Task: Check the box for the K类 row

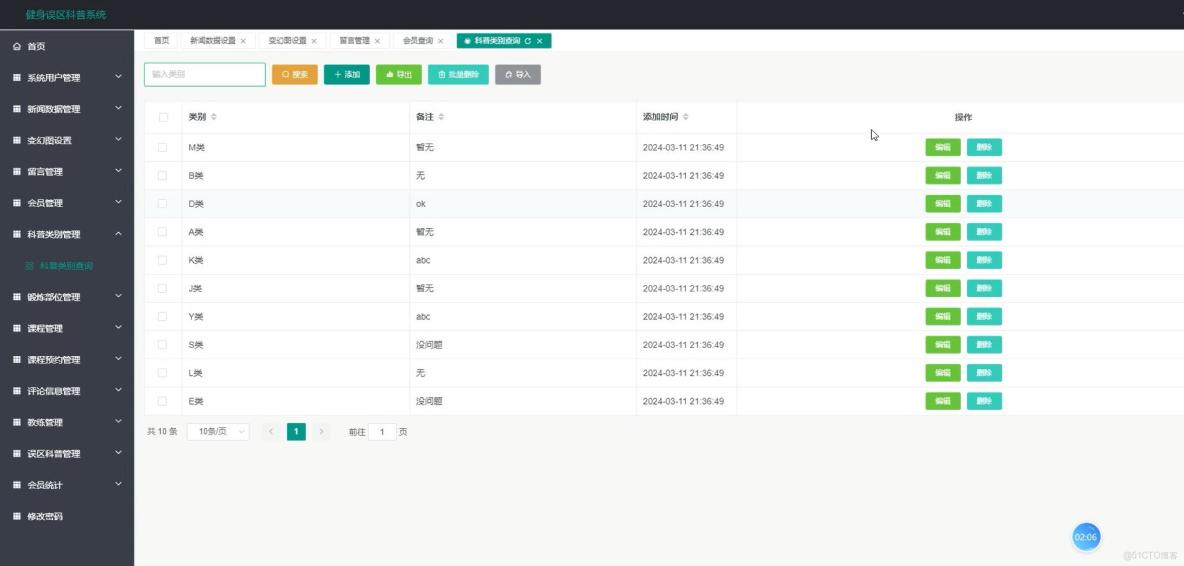Action: [x=162, y=260]
